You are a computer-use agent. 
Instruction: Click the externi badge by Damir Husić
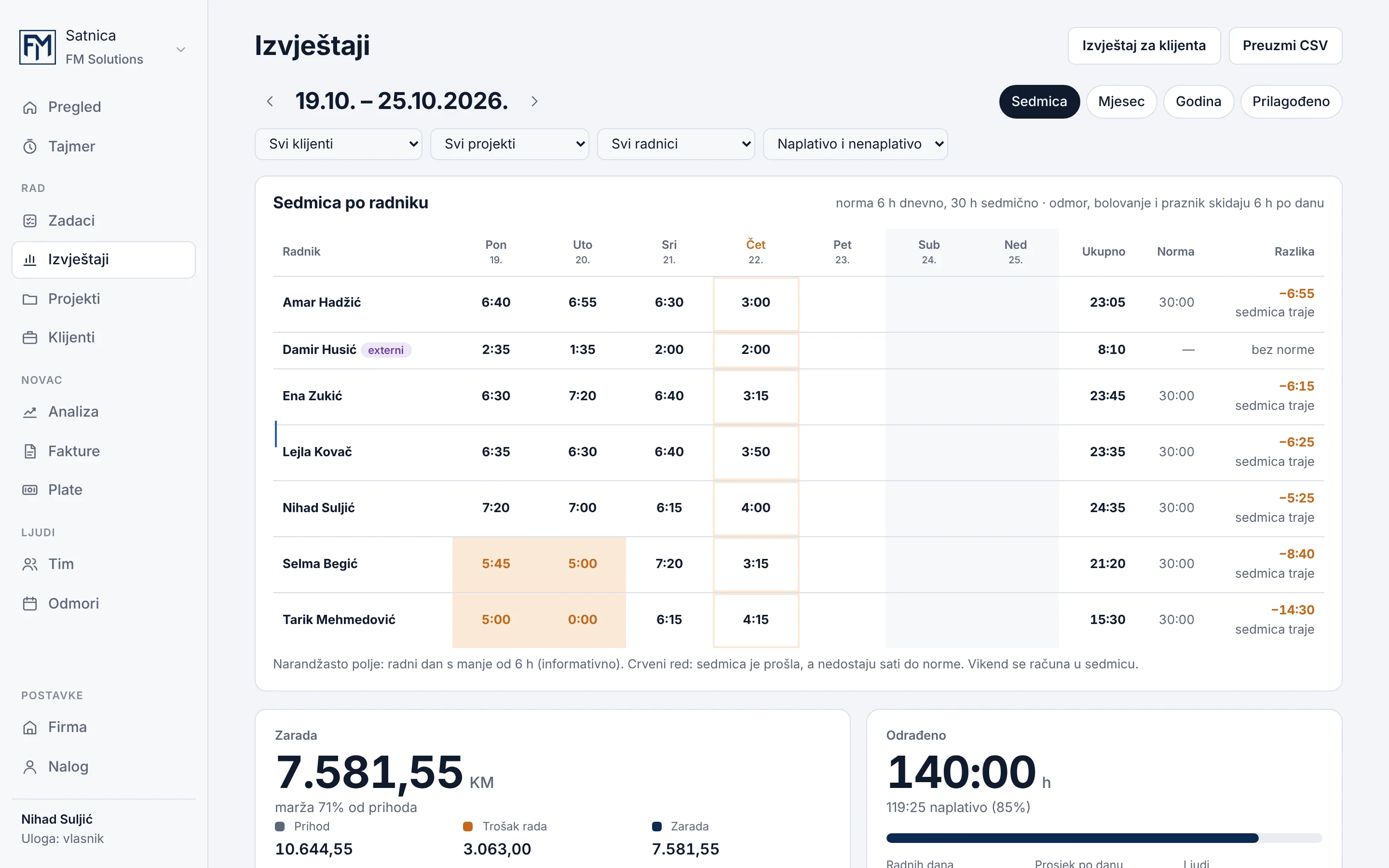(x=386, y=350)
